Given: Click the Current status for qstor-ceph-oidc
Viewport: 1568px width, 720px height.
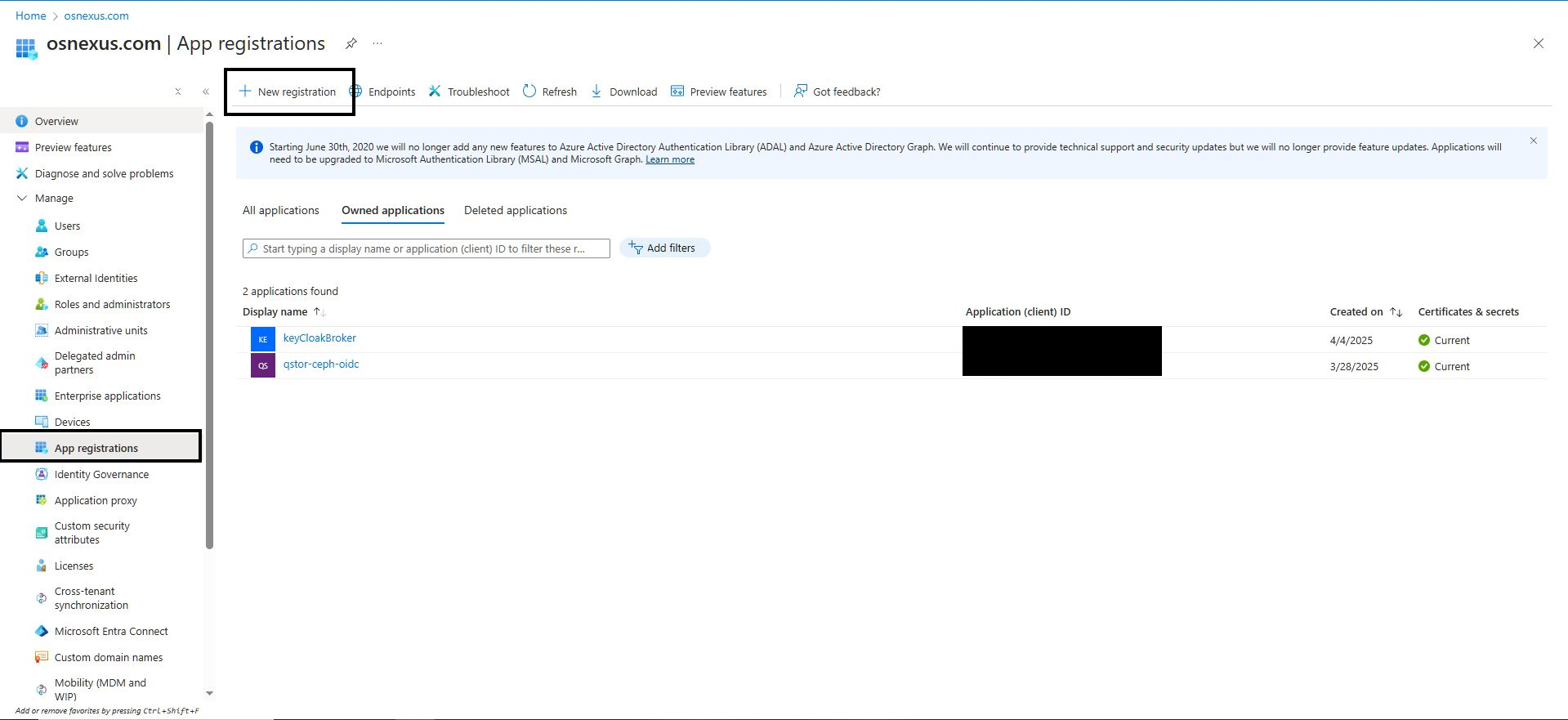Looking at the screenshot, I should (x=1444, y=366).
